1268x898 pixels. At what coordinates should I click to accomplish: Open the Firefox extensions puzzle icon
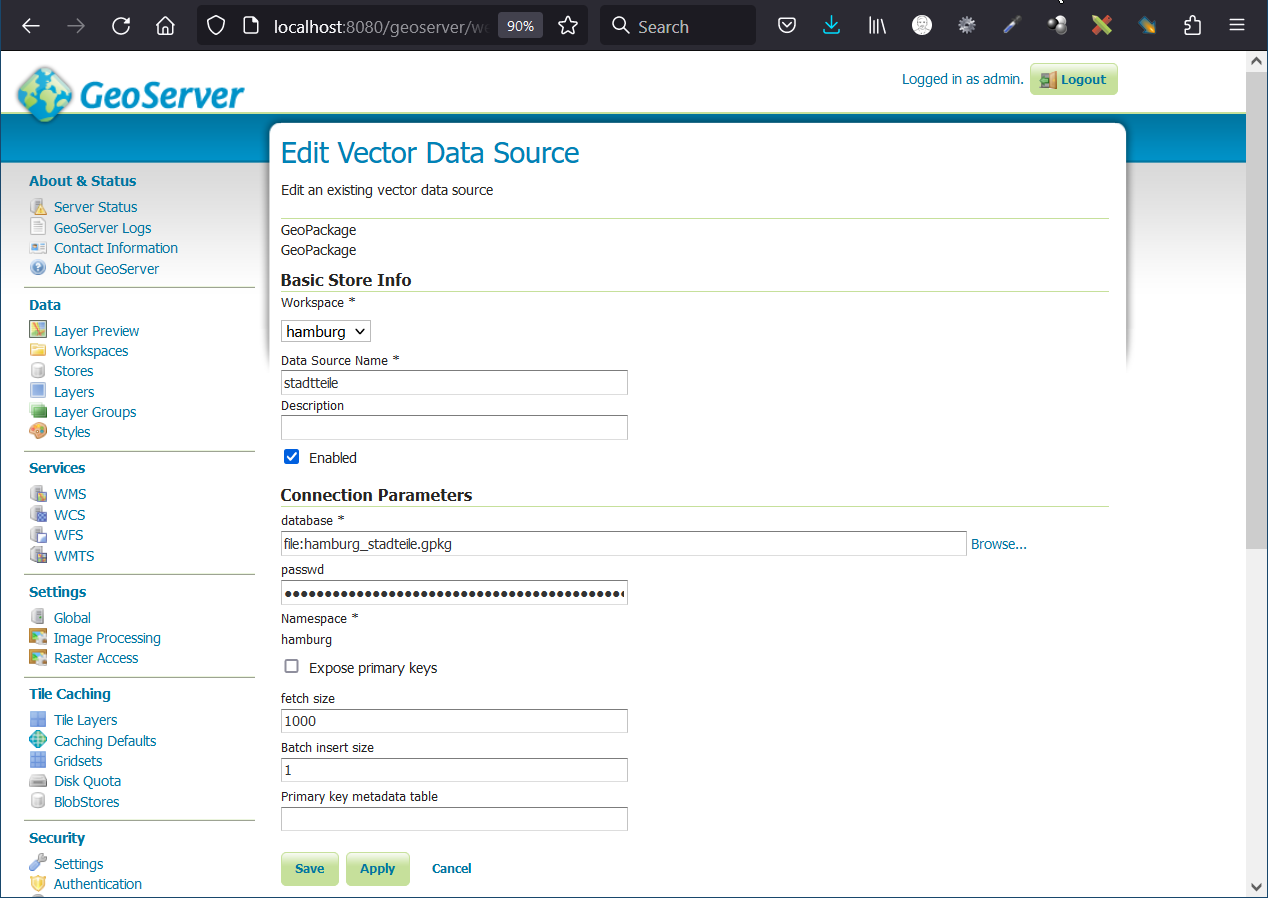tap(1192, 26)
